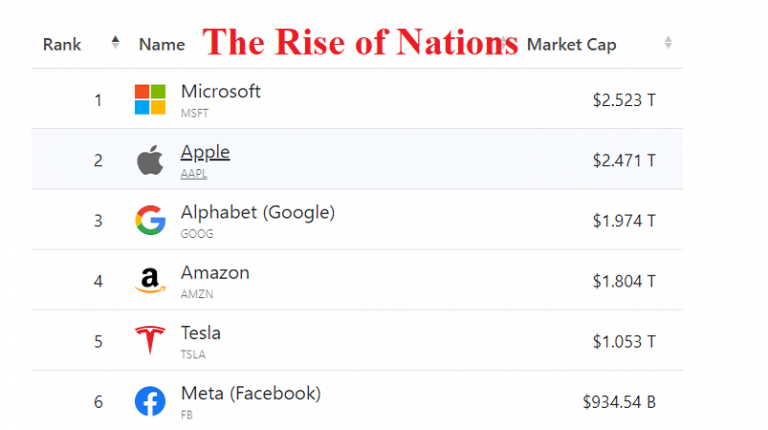Viewport: 768px width, 430px height.
Task: Click the Rank column header
Action: point(62,44)
